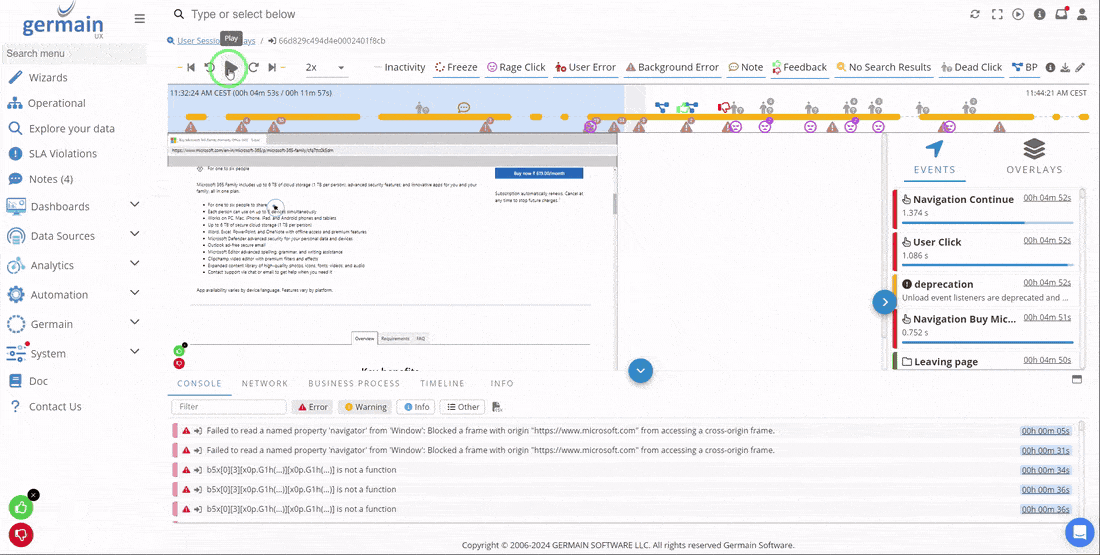Screen dimensions: 1100x555
Task: Open the inbox notifications icon
Action: click(x=1061, y=13)
